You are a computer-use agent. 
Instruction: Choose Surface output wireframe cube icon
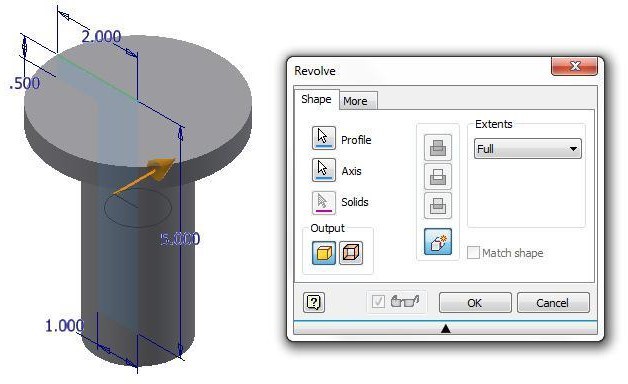coord(351,253)
